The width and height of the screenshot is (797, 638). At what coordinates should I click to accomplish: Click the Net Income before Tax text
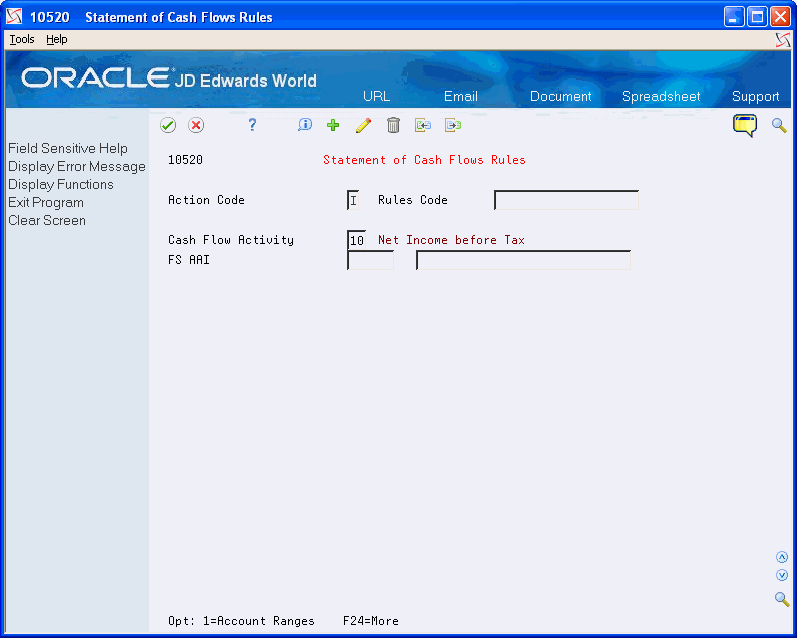point(451,240)
